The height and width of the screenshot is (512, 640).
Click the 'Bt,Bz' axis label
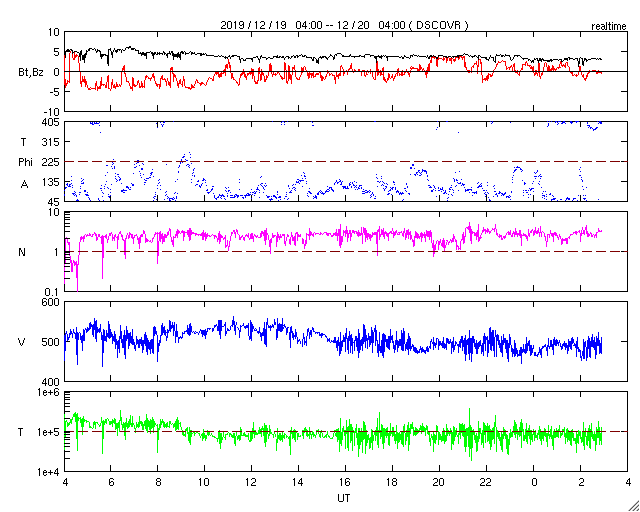click(31, 73)
